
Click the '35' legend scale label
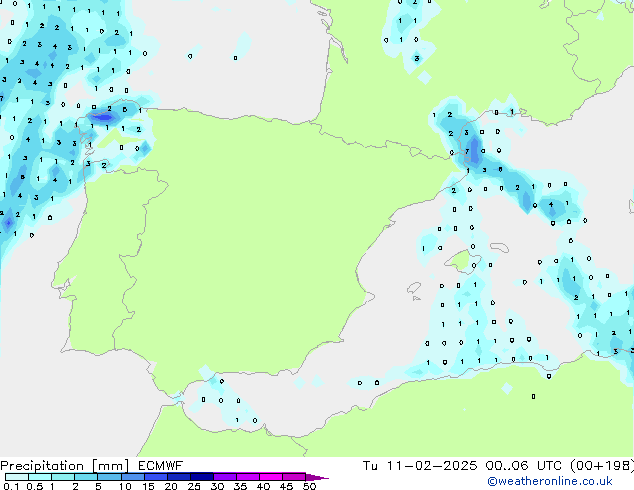click(240, 486)
